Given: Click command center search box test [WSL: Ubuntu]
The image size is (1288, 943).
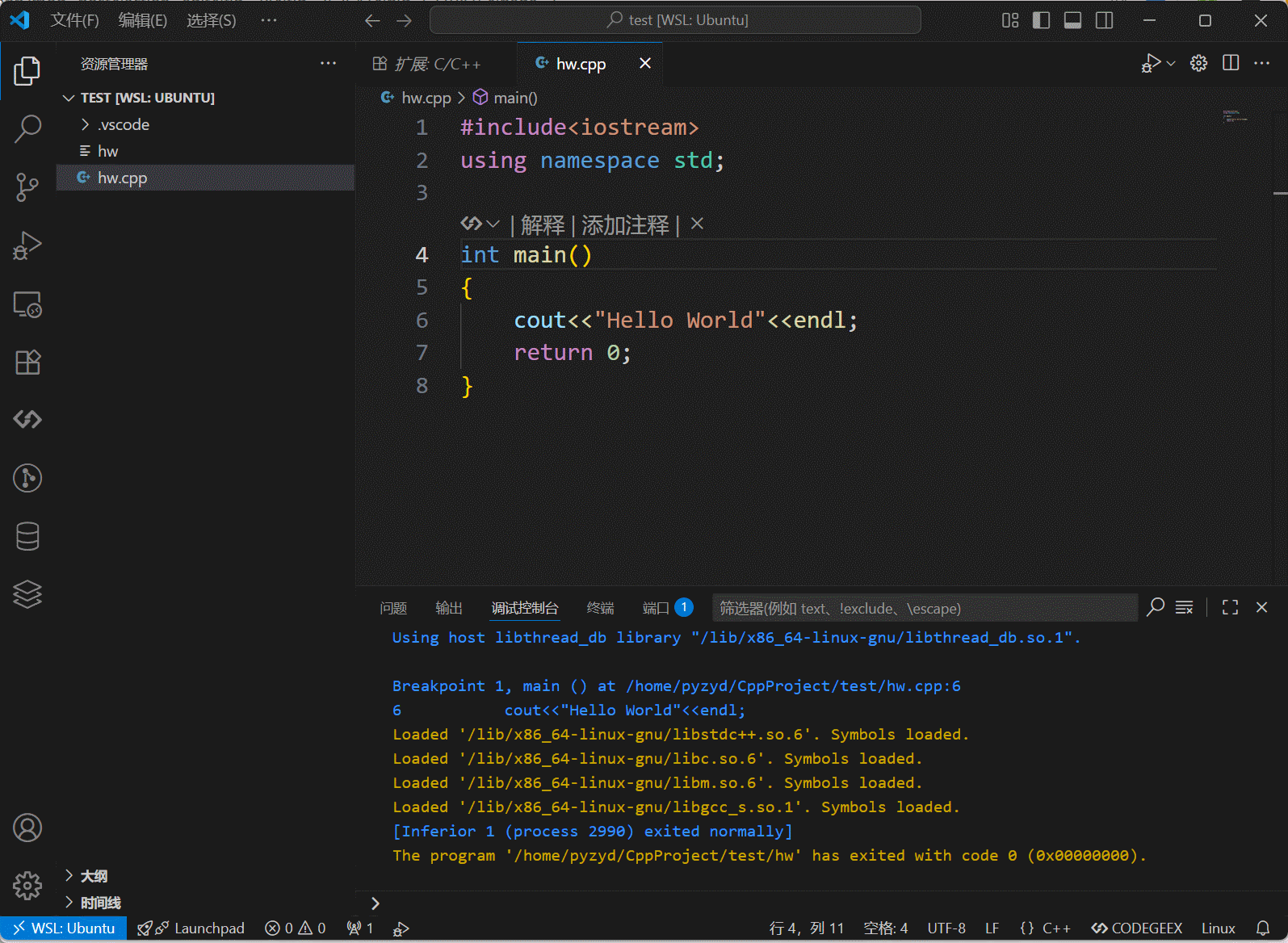Looking at the screenshot, I should point(675,20).
